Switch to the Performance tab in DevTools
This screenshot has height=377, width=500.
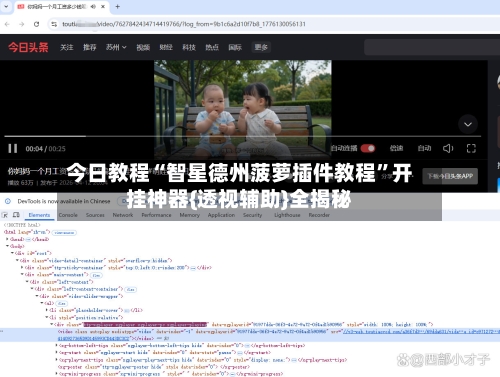click(x=156, y=215)
